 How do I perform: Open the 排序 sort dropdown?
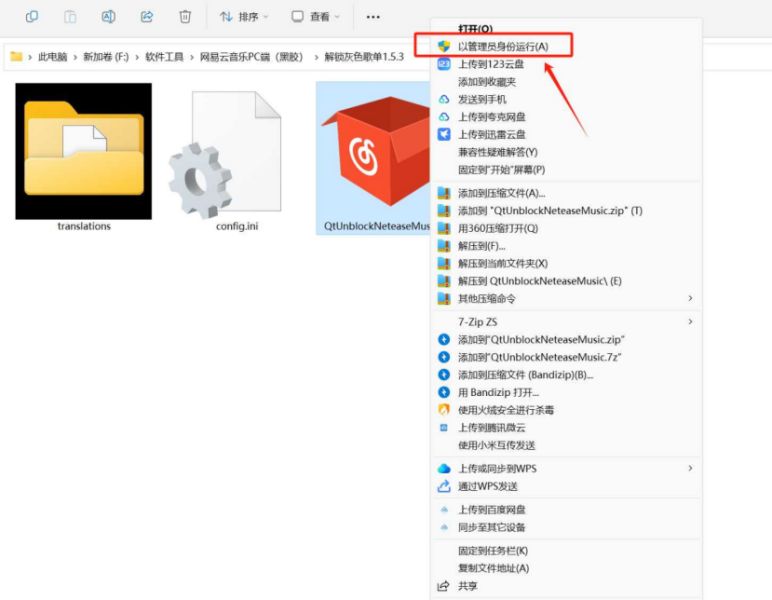(244, 17)
